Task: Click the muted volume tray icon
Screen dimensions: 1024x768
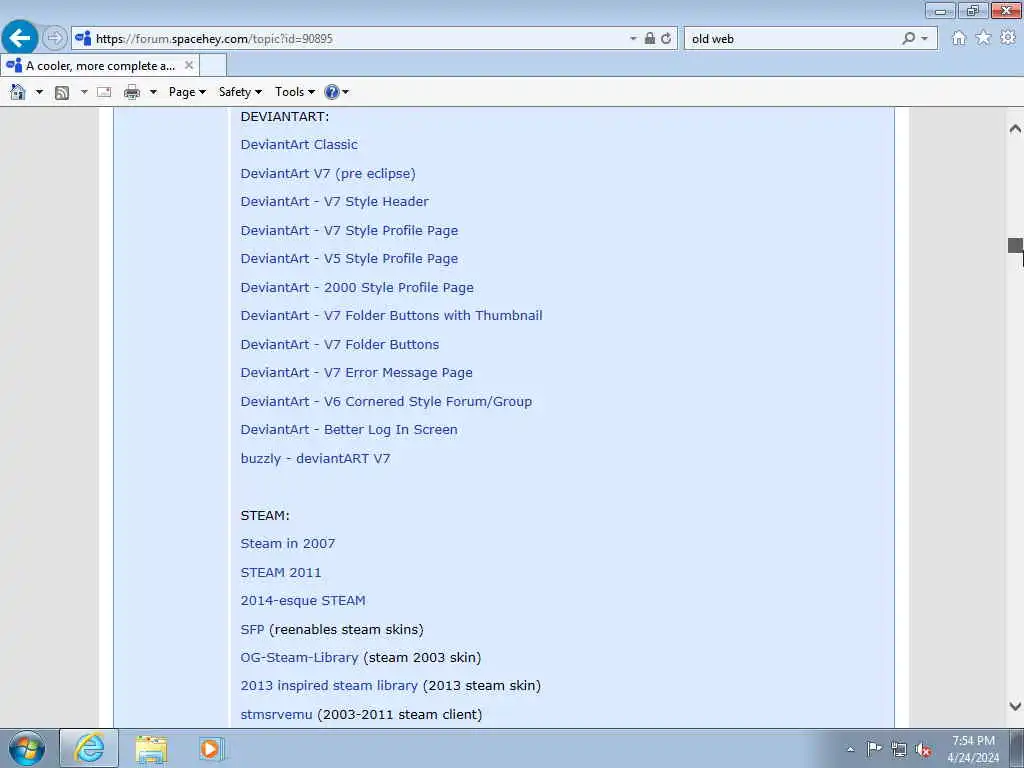Action: tap(923, 749)
